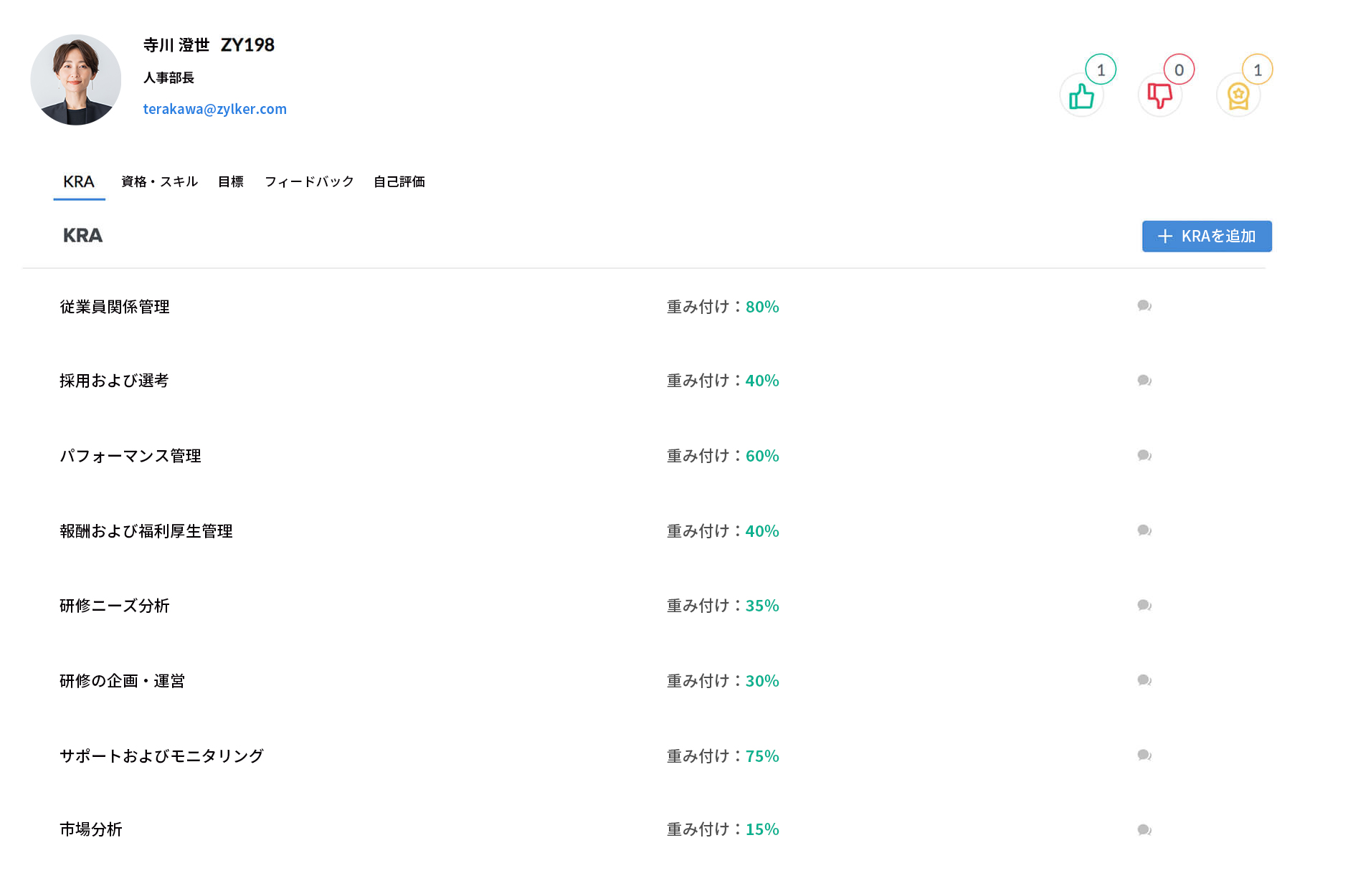Click the thumbs up like icon
This screenshot has height=896, width=1348.
(x=1083, y=95)
